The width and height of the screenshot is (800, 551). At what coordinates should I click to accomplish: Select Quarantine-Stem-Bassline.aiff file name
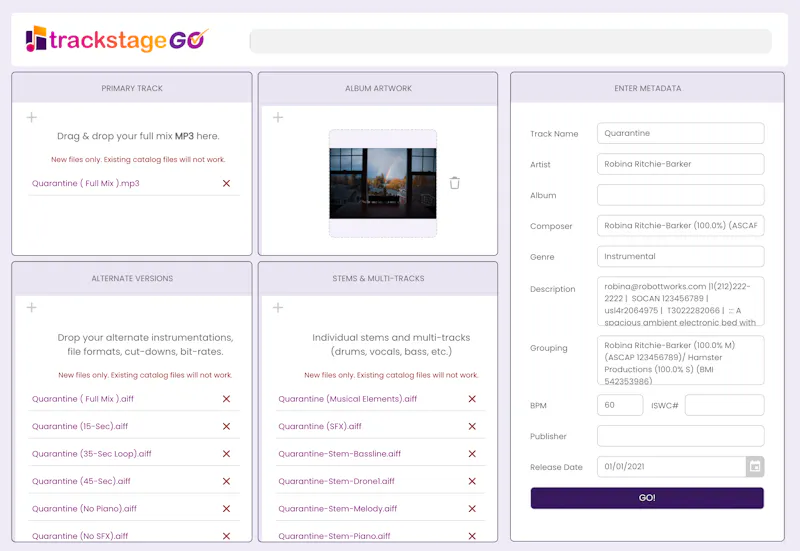pos(340,454)
